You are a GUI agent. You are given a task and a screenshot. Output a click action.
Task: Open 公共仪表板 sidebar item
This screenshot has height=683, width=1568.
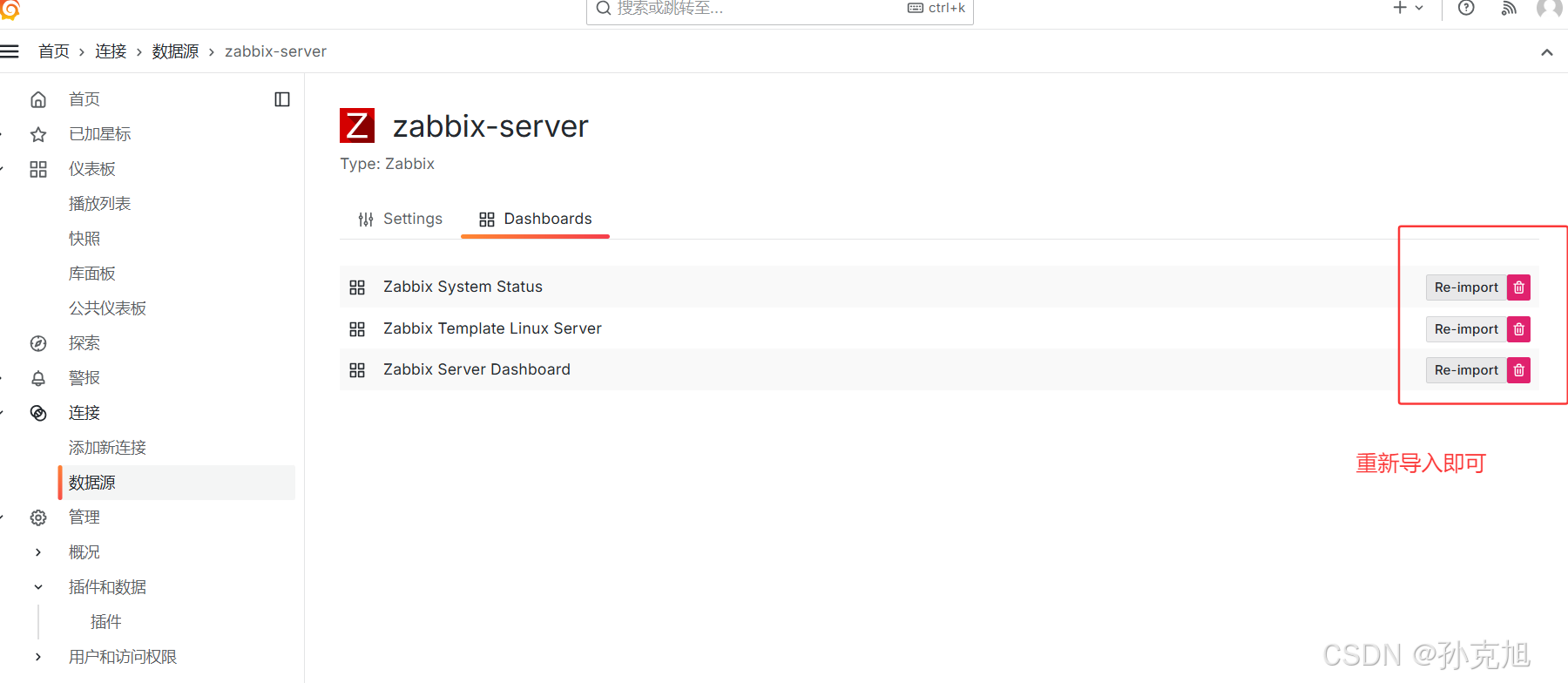pyautogui.click(x=108, y=308)
